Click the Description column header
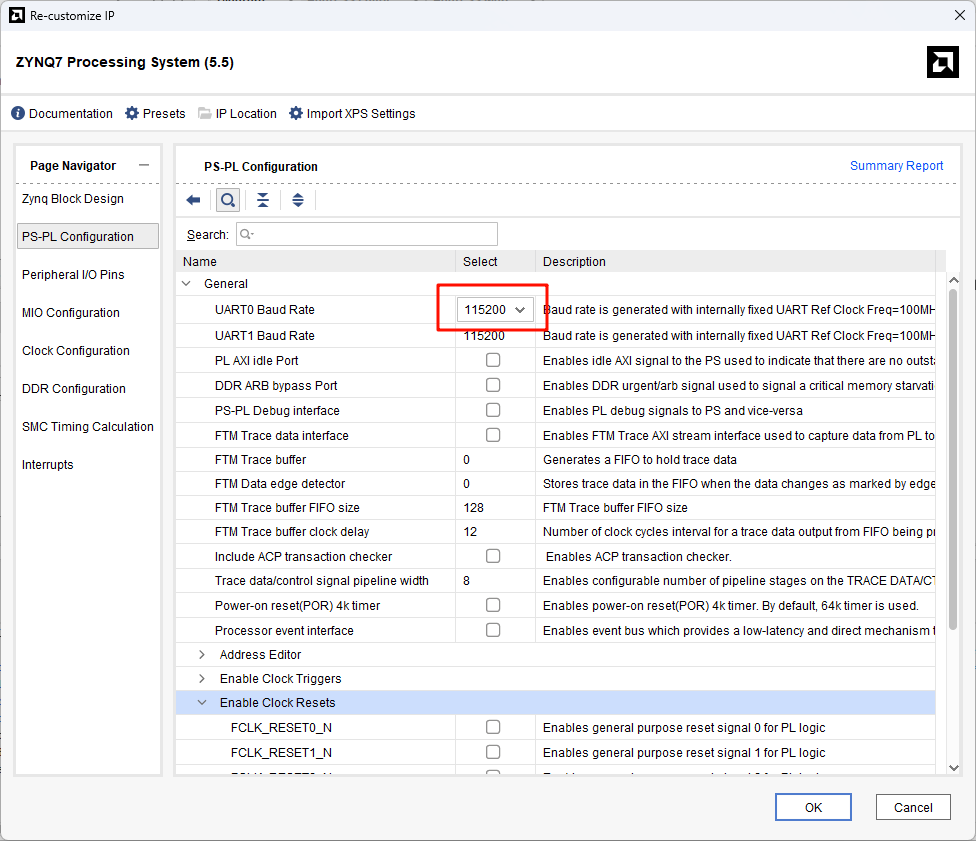This screenshot has width=976, height=841. tap(736, 261)
